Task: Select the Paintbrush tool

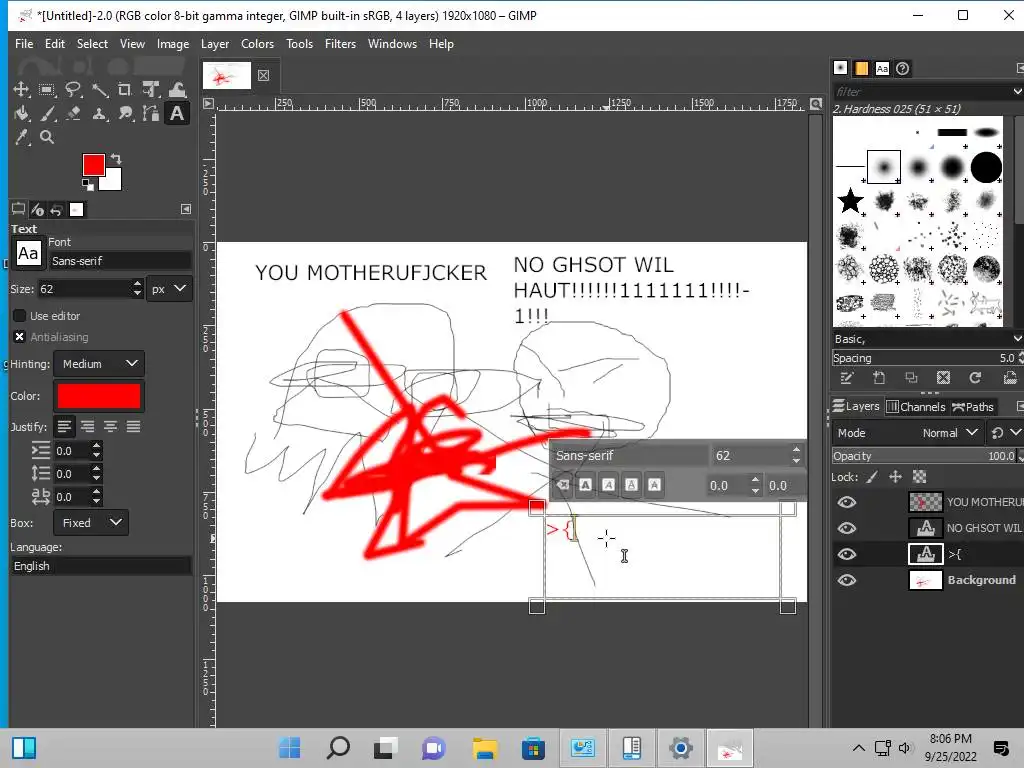Action: click(47, 114)
